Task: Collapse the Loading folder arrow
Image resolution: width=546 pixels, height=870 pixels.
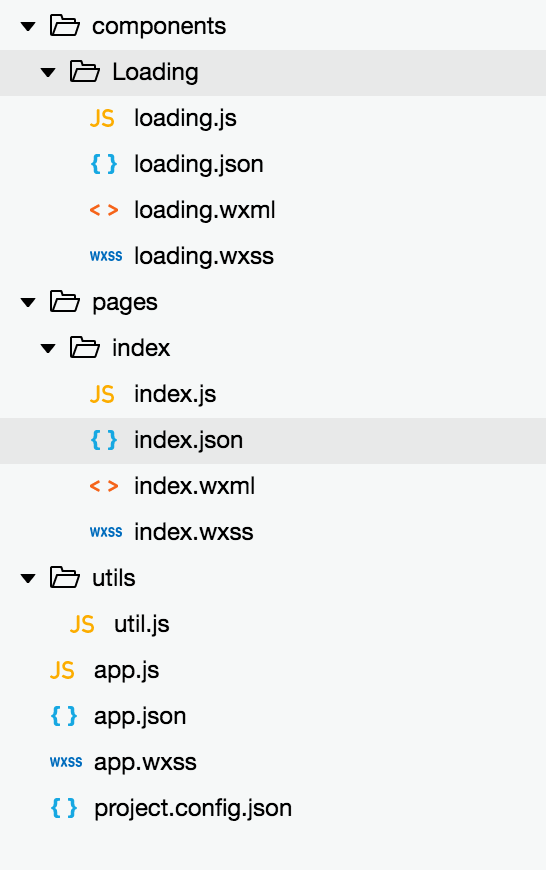Action: (48, 72)
